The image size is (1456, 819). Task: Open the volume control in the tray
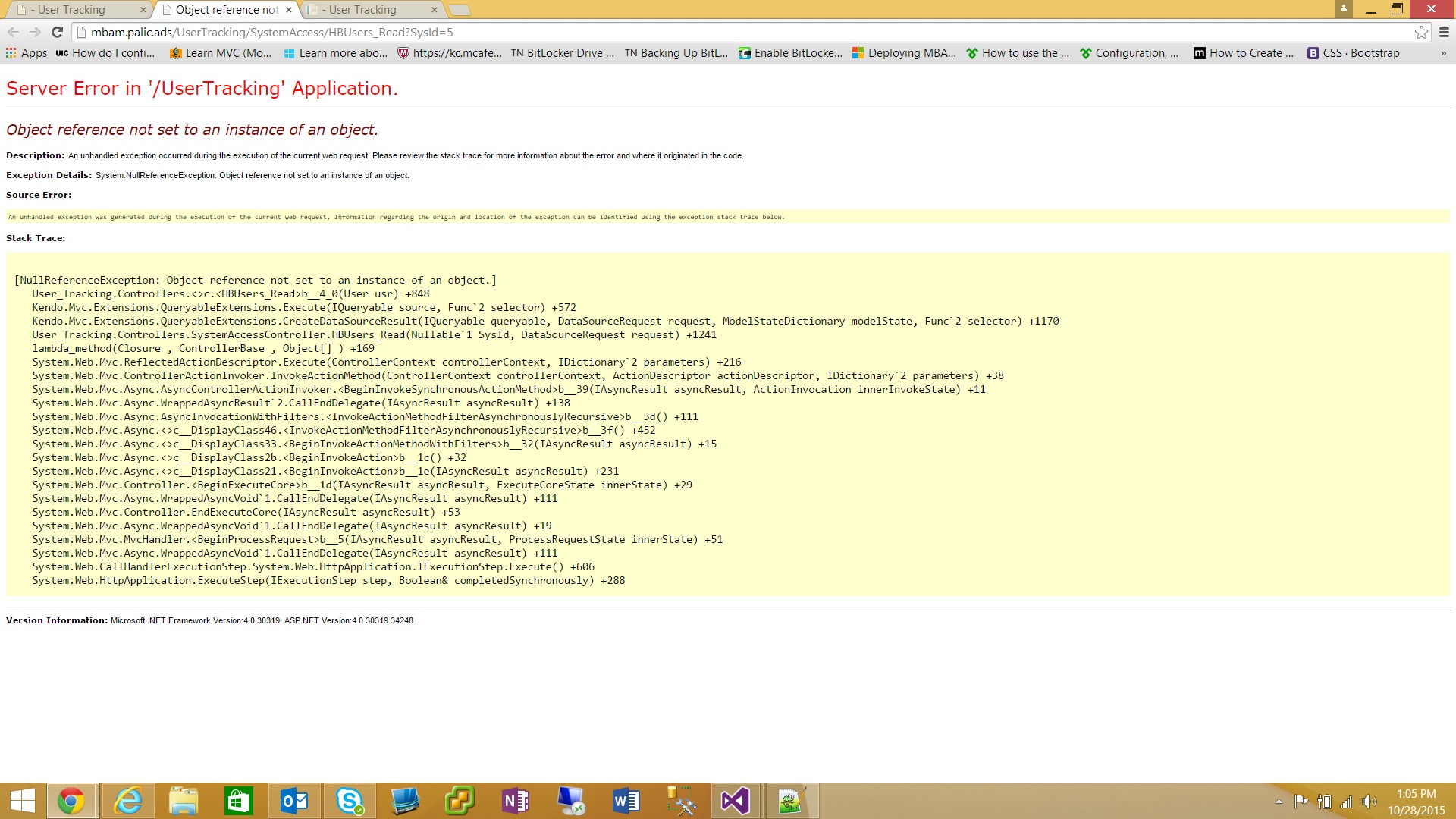point(1369,802)
